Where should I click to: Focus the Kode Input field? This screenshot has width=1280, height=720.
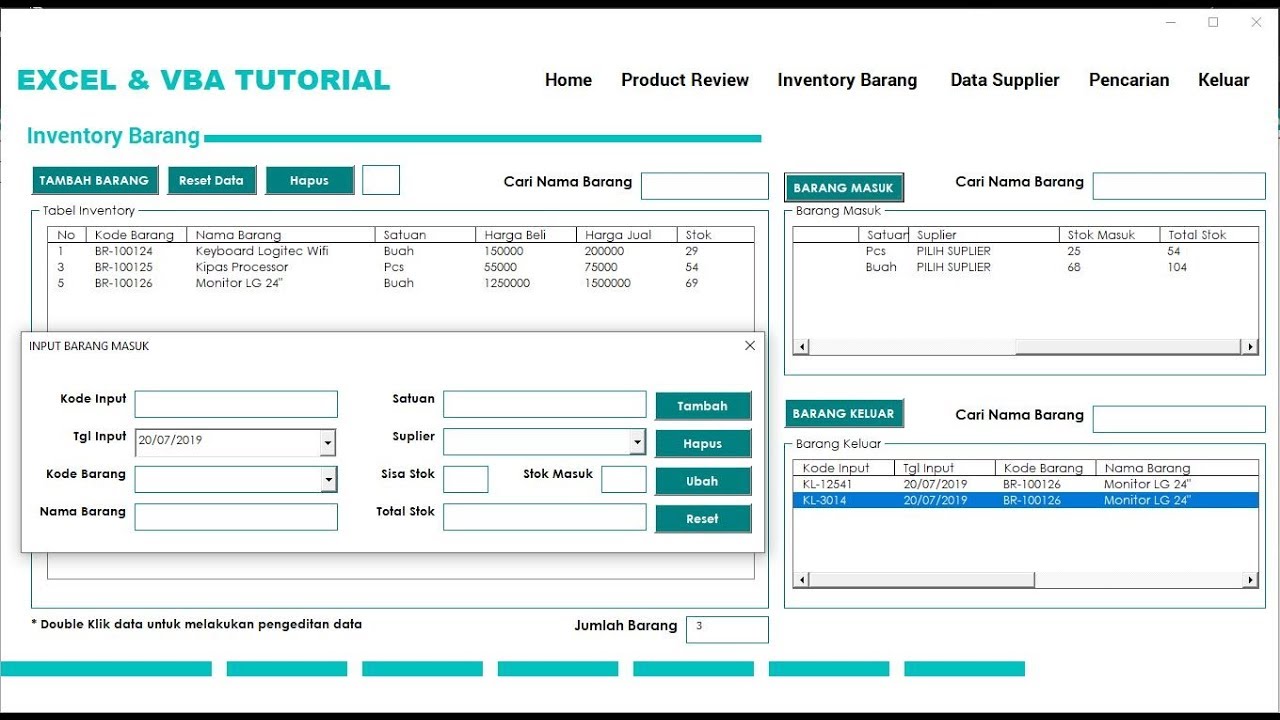236,404
